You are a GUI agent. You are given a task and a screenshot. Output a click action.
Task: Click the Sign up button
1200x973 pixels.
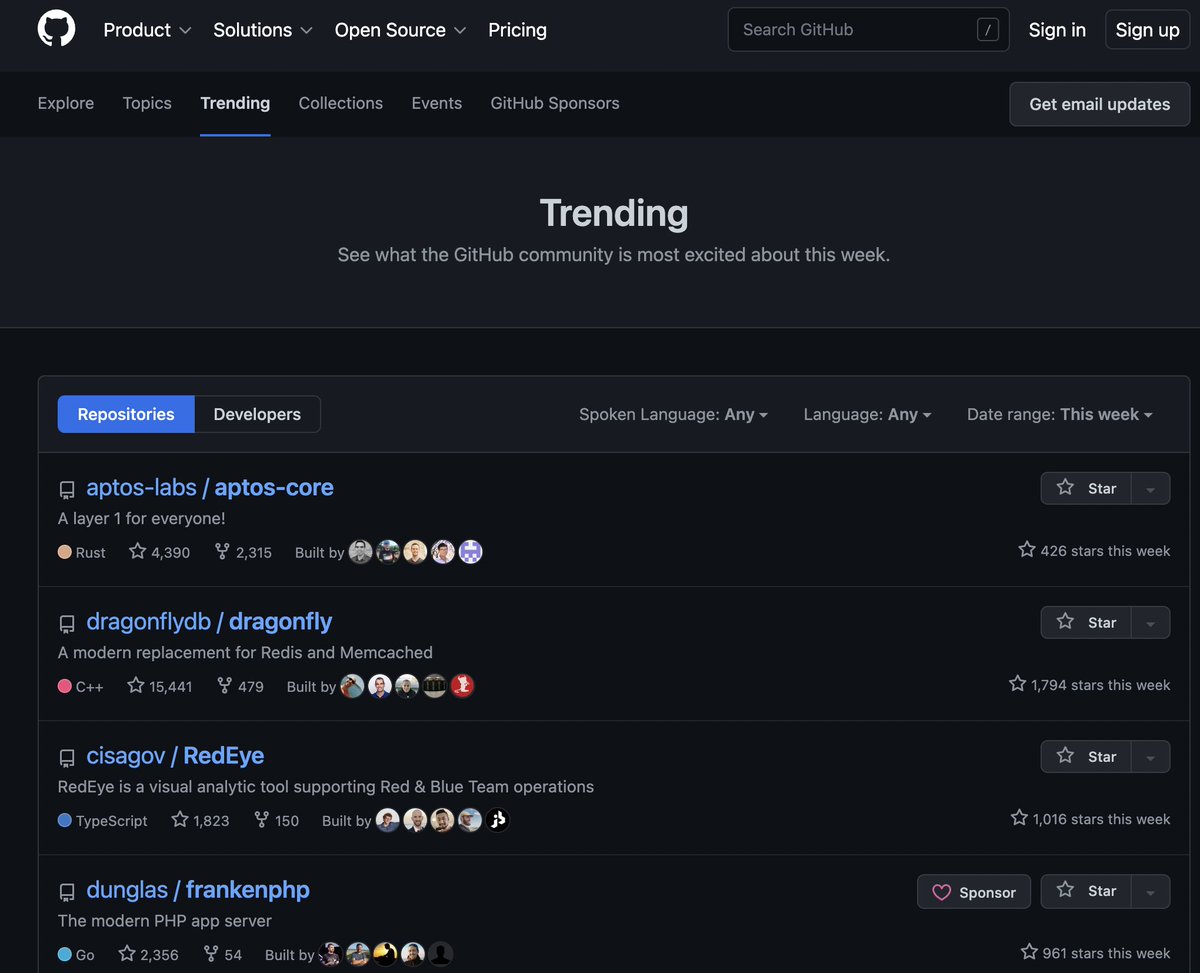point(1148,30)
